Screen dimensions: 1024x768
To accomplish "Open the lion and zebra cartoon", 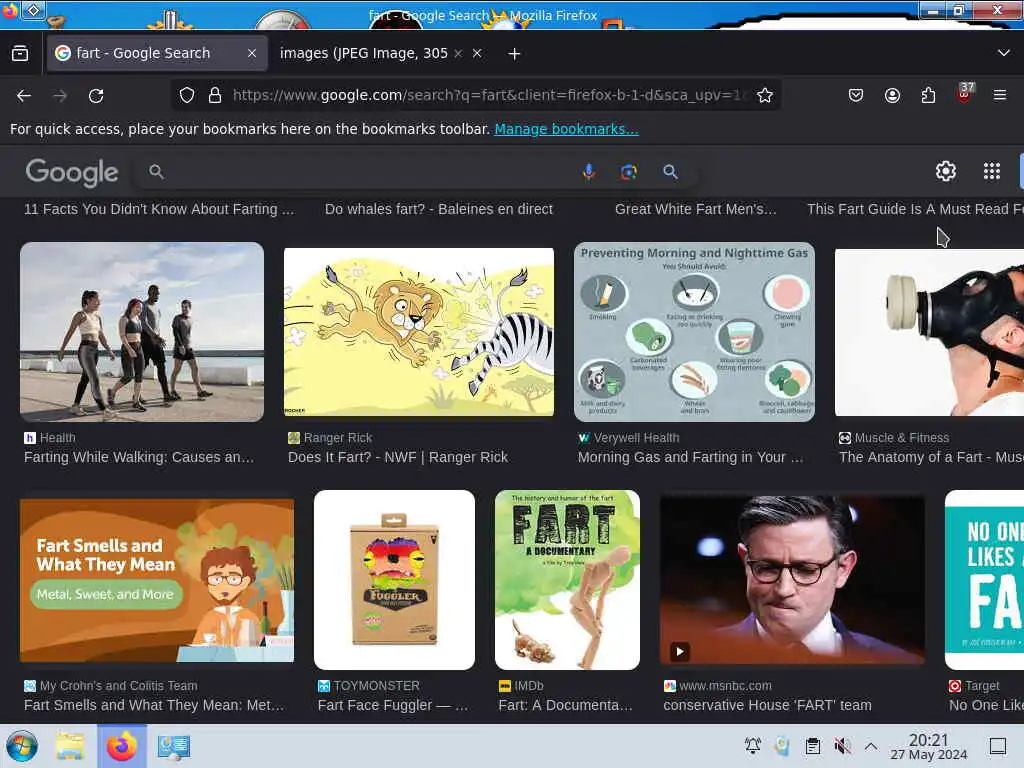I will 419,332.
